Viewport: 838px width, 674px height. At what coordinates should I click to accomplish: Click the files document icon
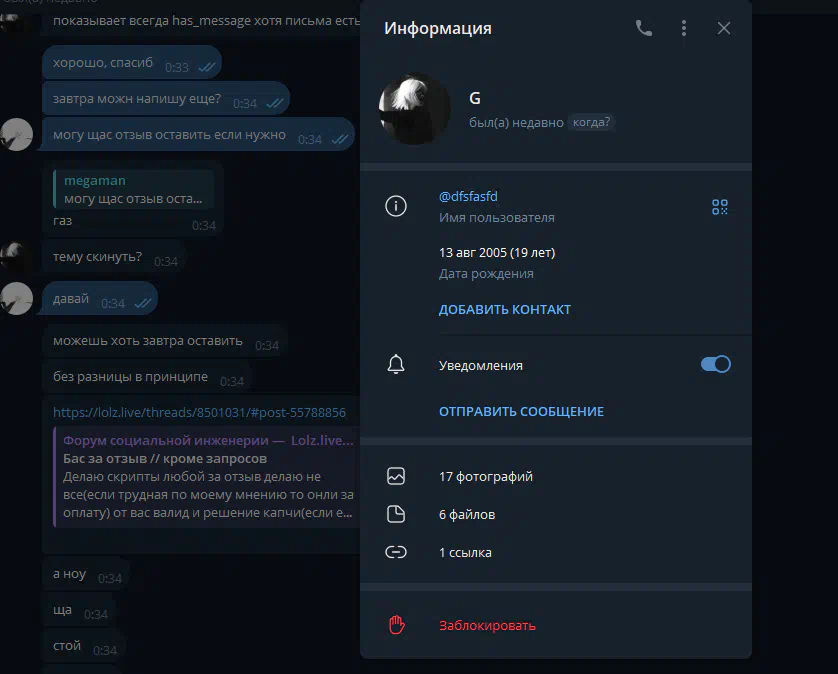pyautogui.click(x=395, y=514)
